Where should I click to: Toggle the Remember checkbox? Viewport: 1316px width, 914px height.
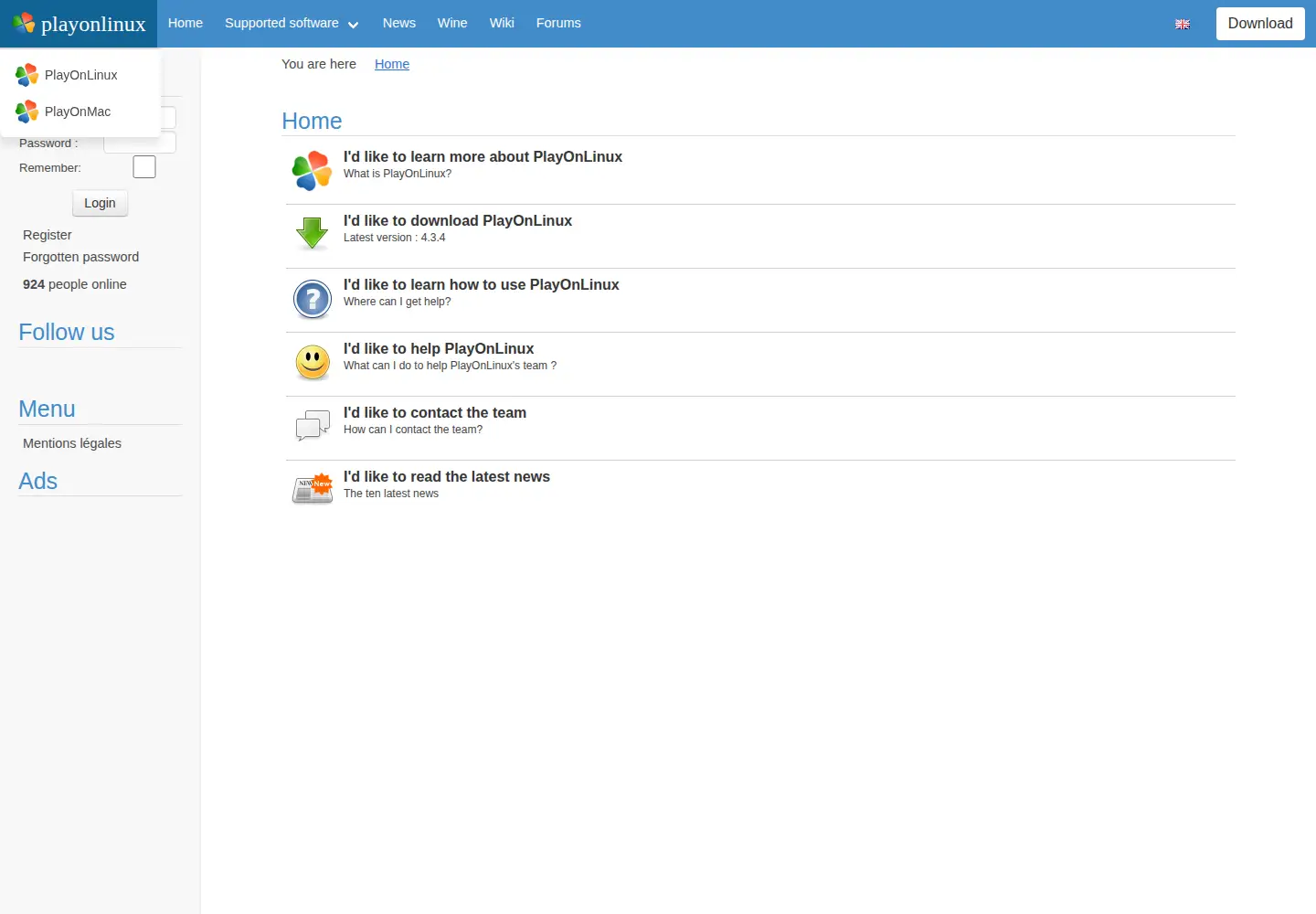click(144, 167)
